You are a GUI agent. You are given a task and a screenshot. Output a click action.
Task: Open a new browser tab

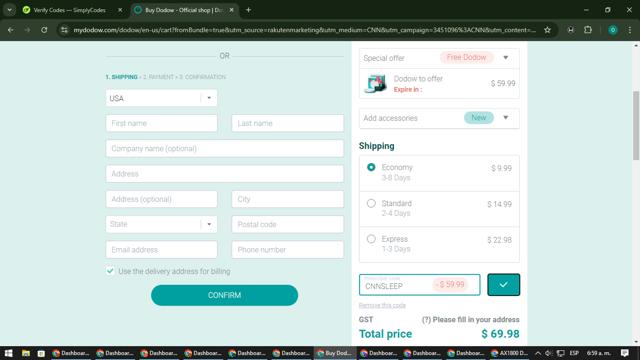[248, 10]
